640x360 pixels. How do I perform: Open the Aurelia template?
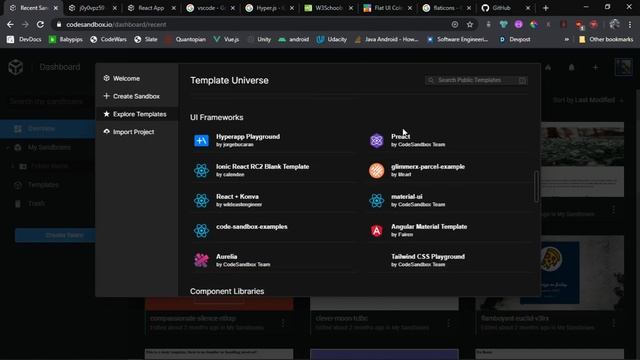point(227,257)
